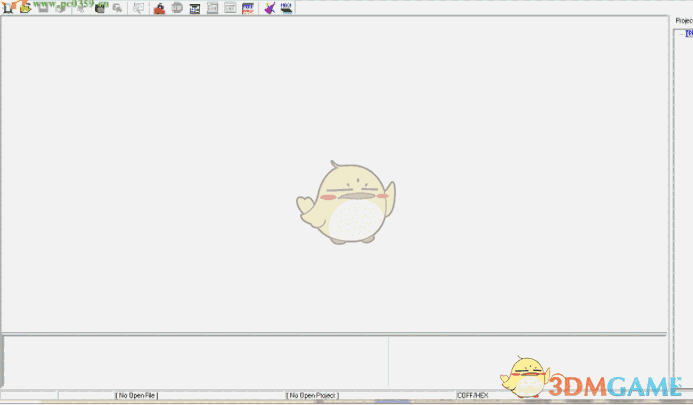Viewport: 693px width, 405px height.
Task: Click the New file toolbar icon
Action: (x=8, y=8)
